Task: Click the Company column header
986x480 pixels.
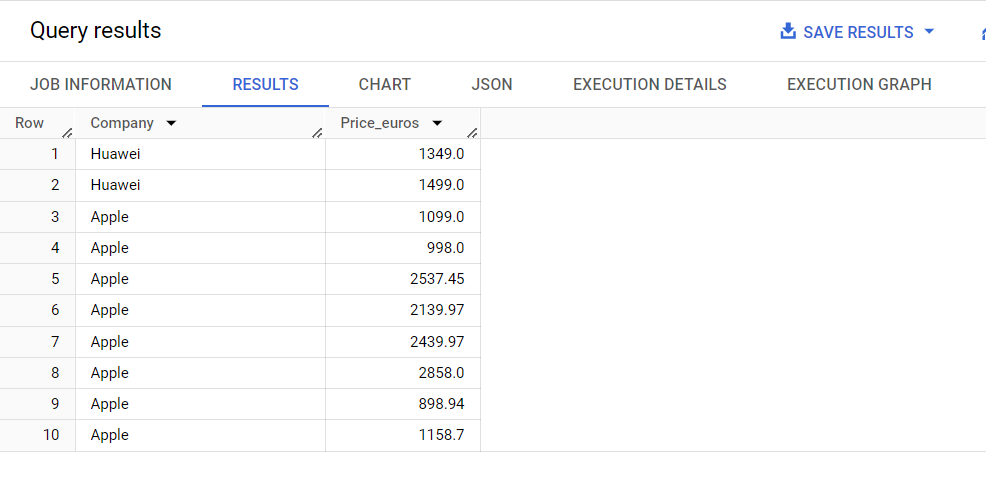Action: point(122,123)
